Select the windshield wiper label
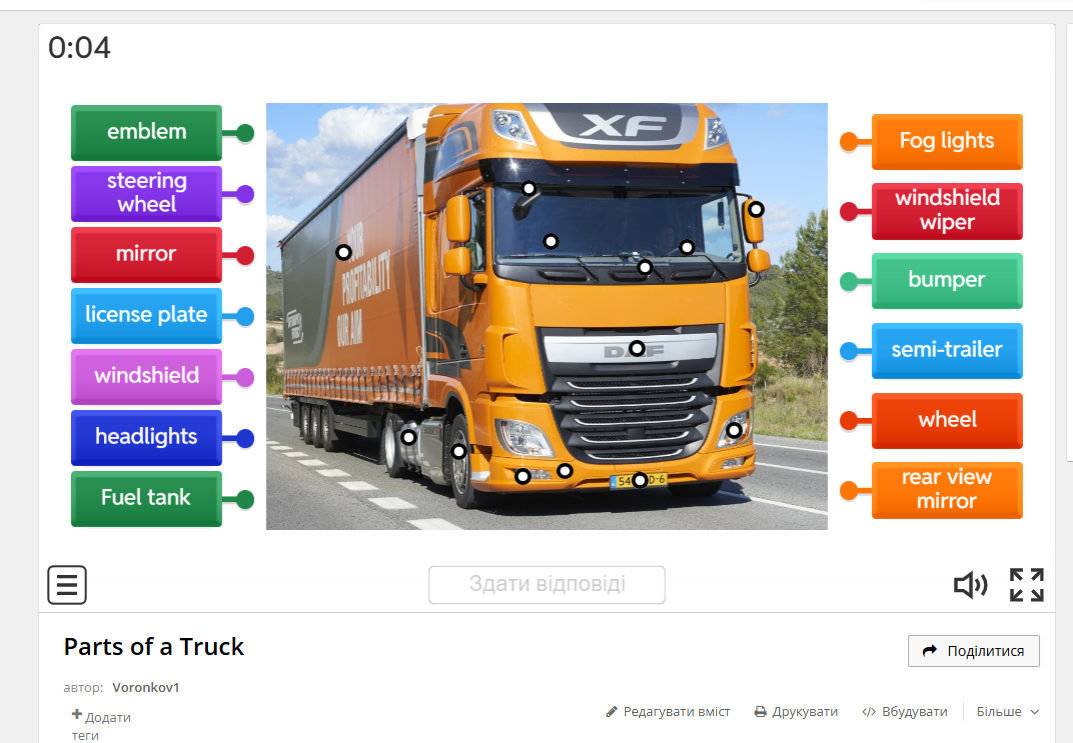The height and width of the screenshot is (743, 1073). [x=947, y=211]
